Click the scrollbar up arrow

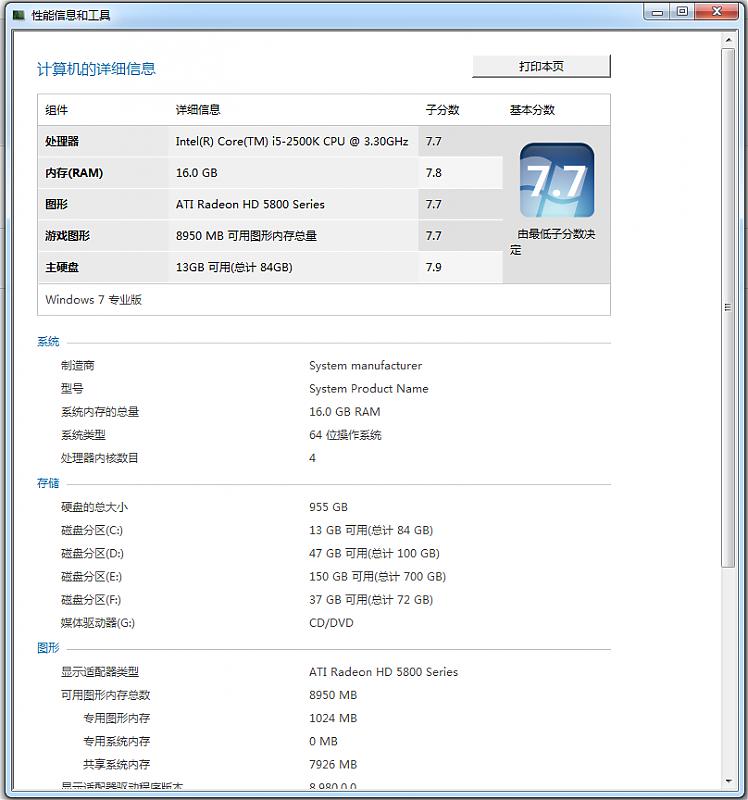(728, 41)
